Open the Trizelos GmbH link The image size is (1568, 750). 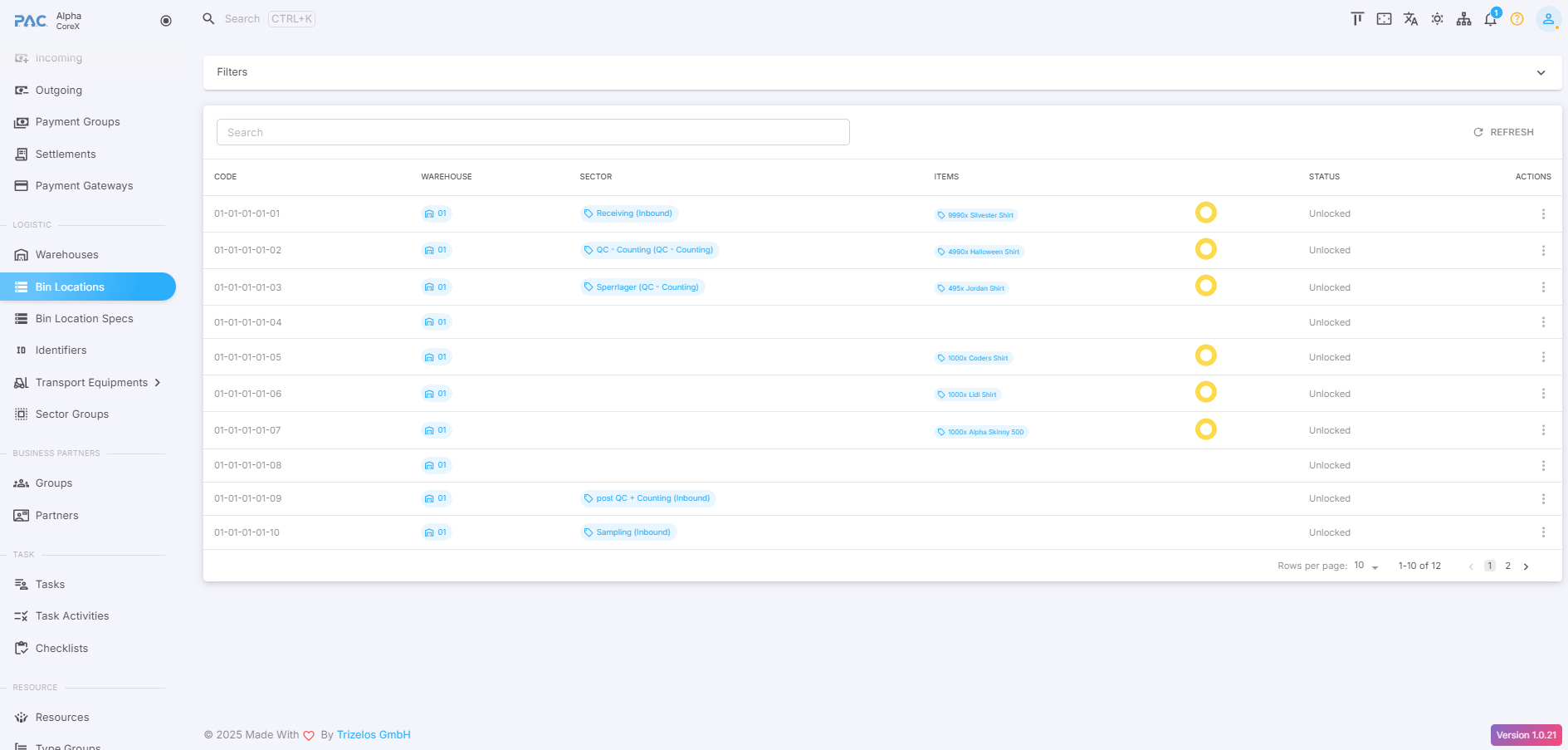point(374,735)
